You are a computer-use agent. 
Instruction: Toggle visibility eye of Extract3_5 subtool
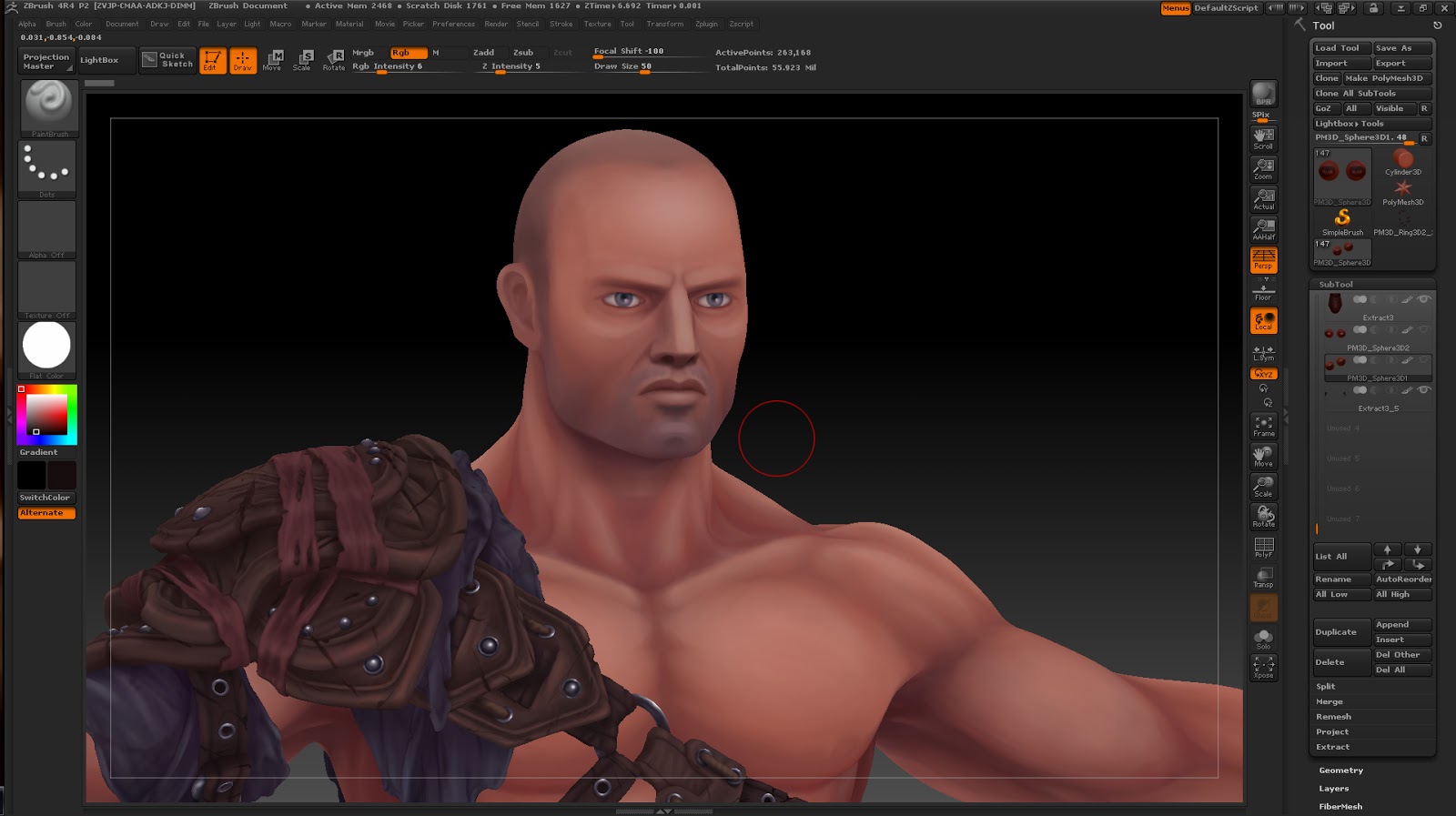coord(1424,390)
